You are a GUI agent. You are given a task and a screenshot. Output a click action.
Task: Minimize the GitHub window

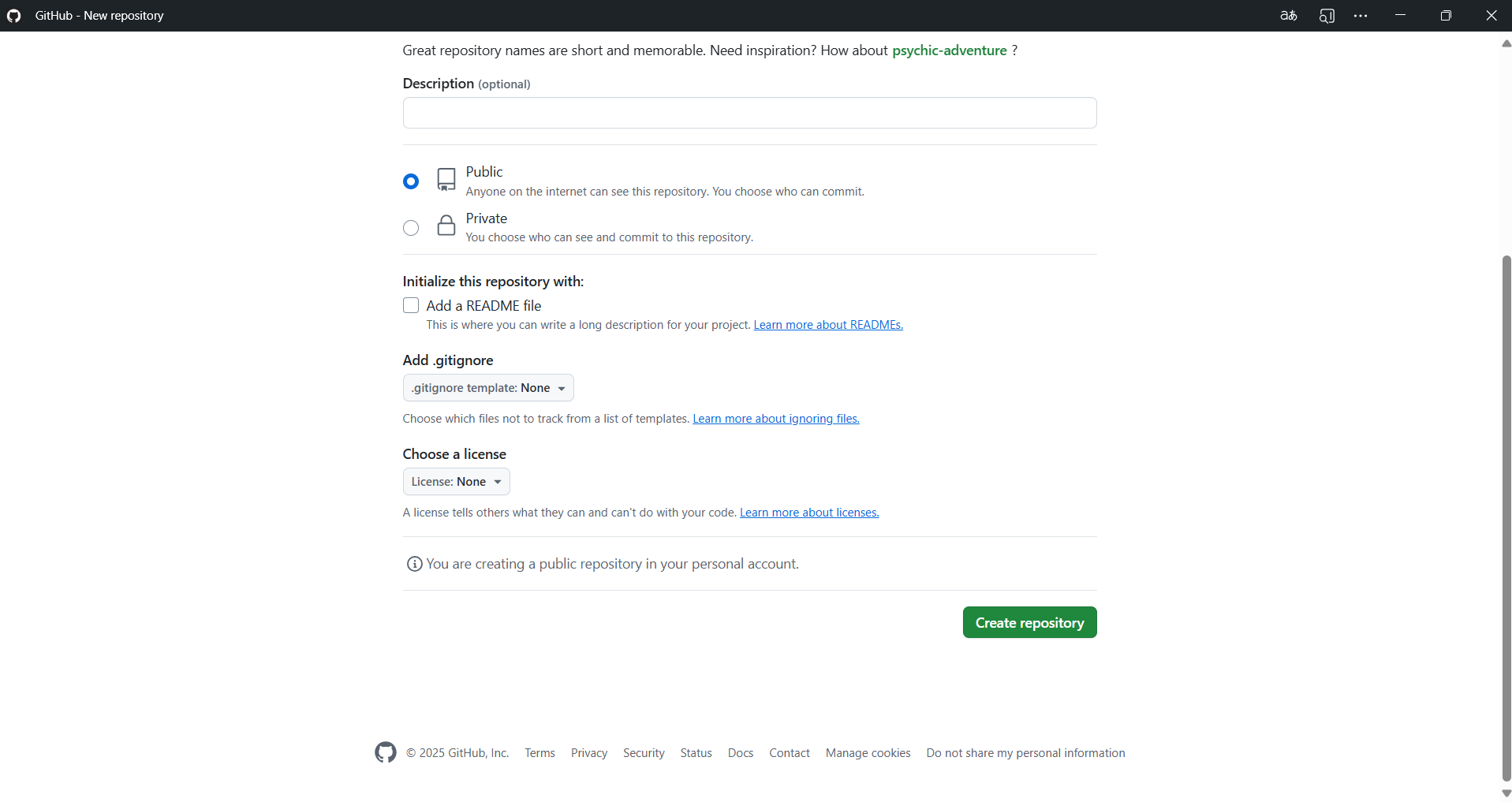[1400, 16]
